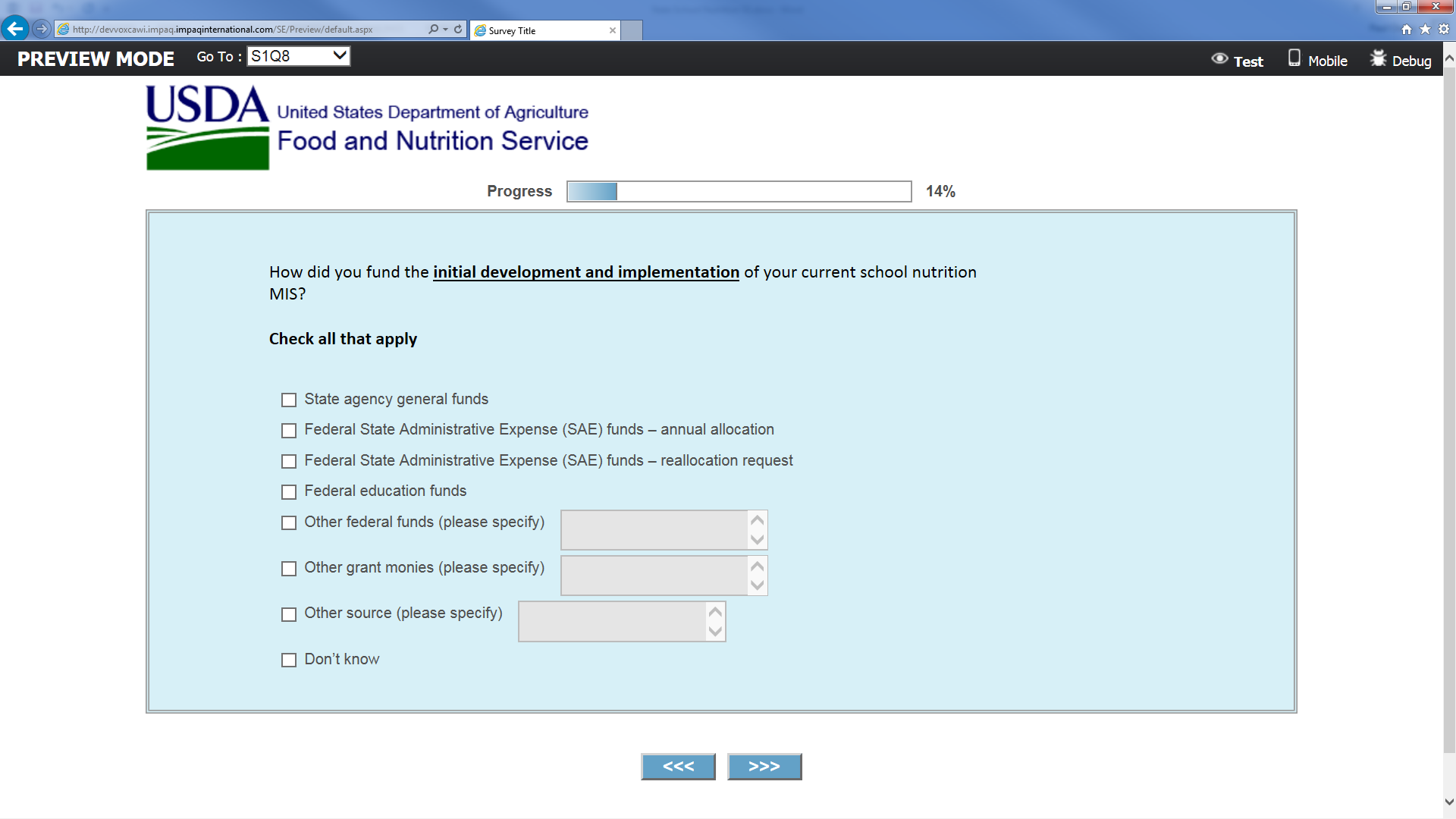
Task: Click the survey progress bar
Action: point(739,191)
